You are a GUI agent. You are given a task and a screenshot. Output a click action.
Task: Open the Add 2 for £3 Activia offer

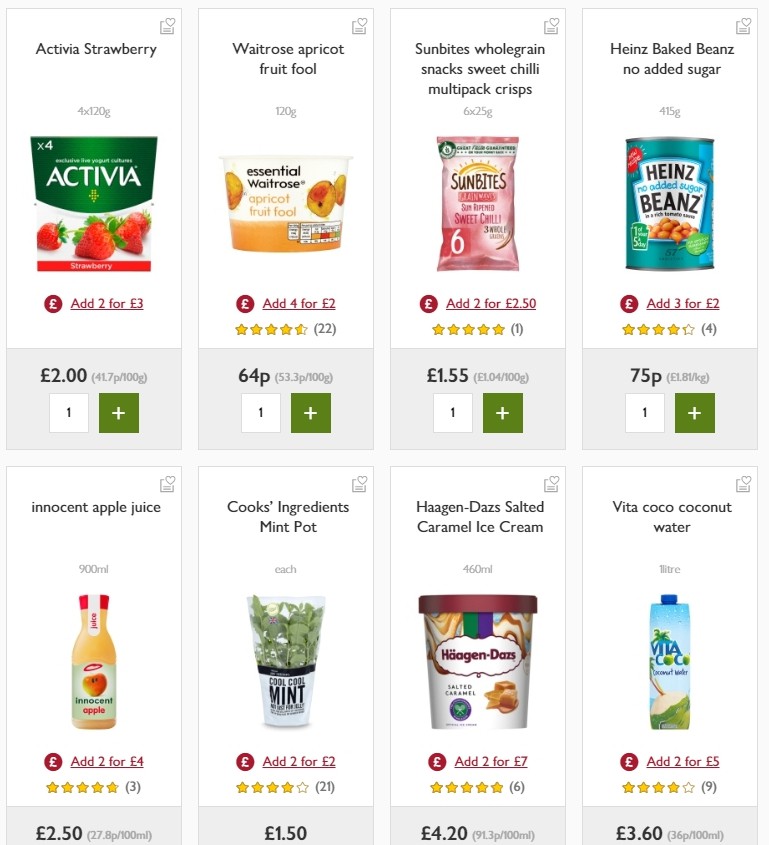[106, 303]
